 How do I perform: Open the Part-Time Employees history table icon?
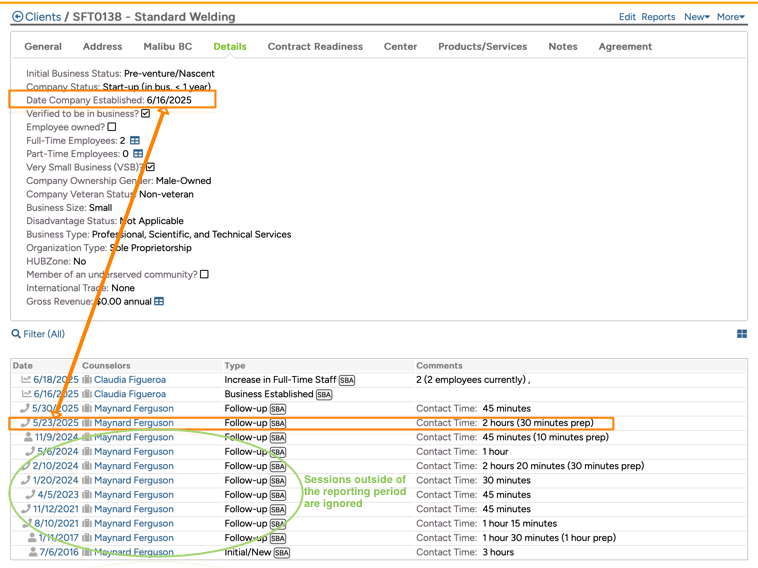point(138,154)
